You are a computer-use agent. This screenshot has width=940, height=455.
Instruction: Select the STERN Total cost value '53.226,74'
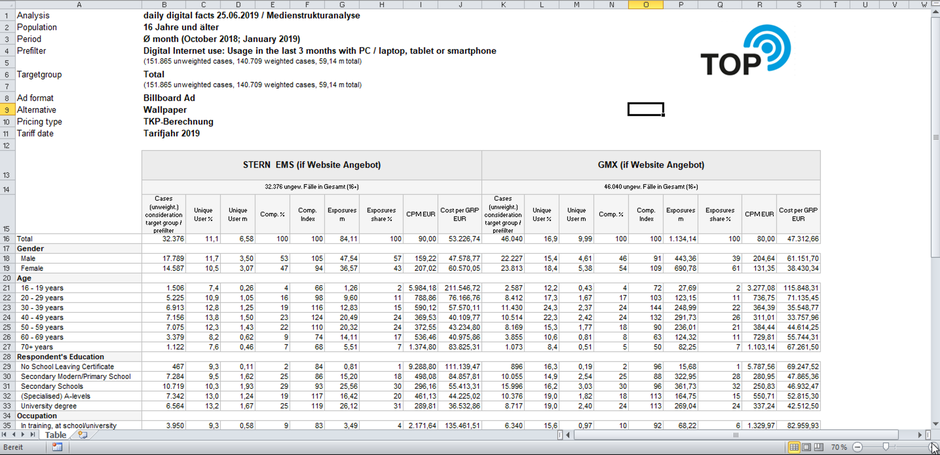click(x=462, y=239)
